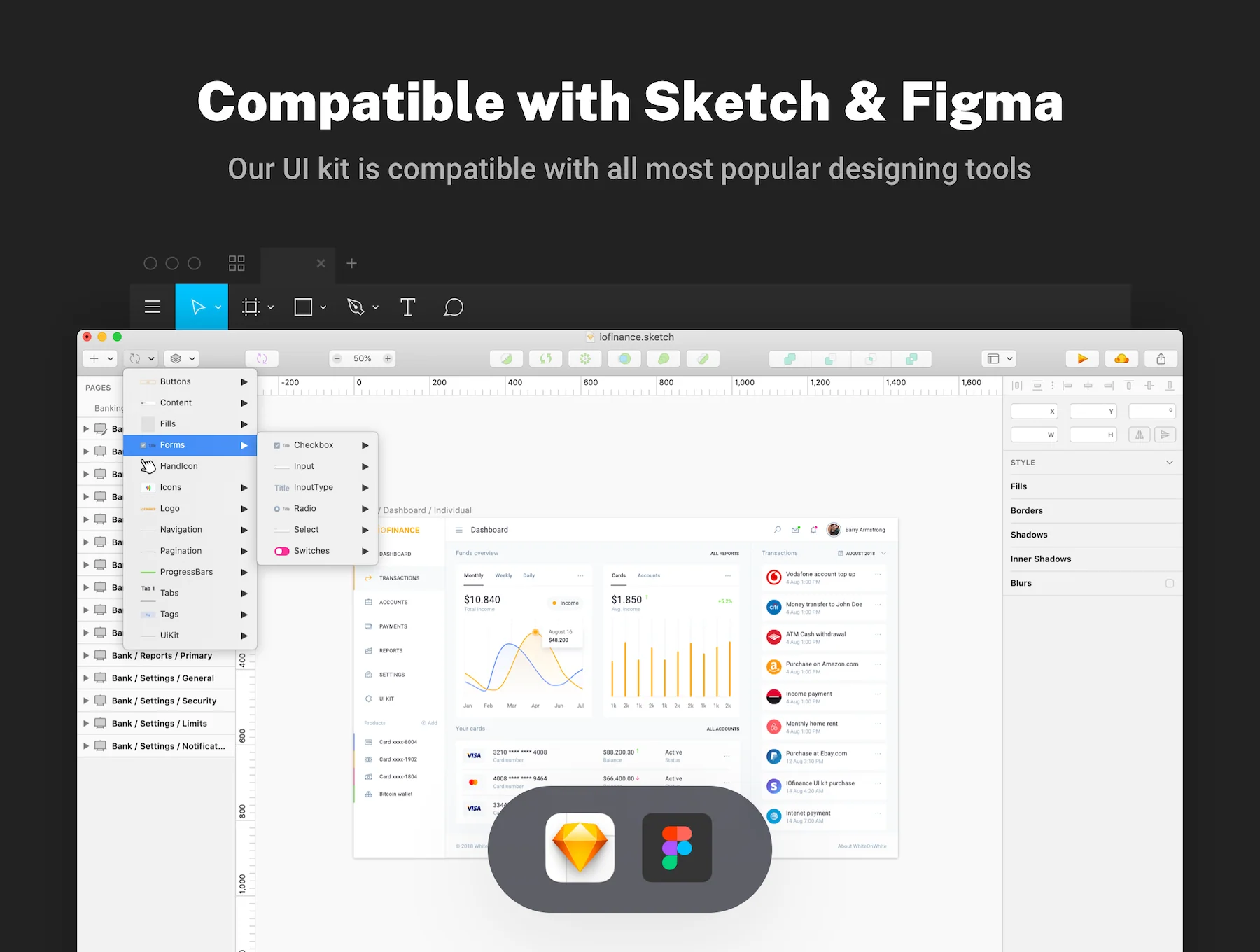1260x952 pixels.
Task: Click the Fills section in inspector
Action: (x=1092, y=486)
